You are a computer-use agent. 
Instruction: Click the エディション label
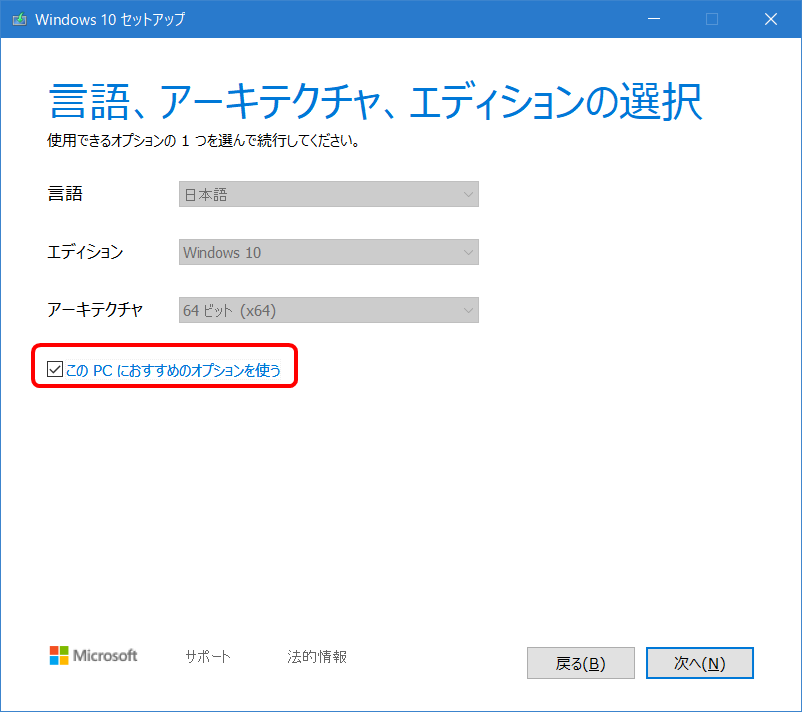click(x=85, y=252)
